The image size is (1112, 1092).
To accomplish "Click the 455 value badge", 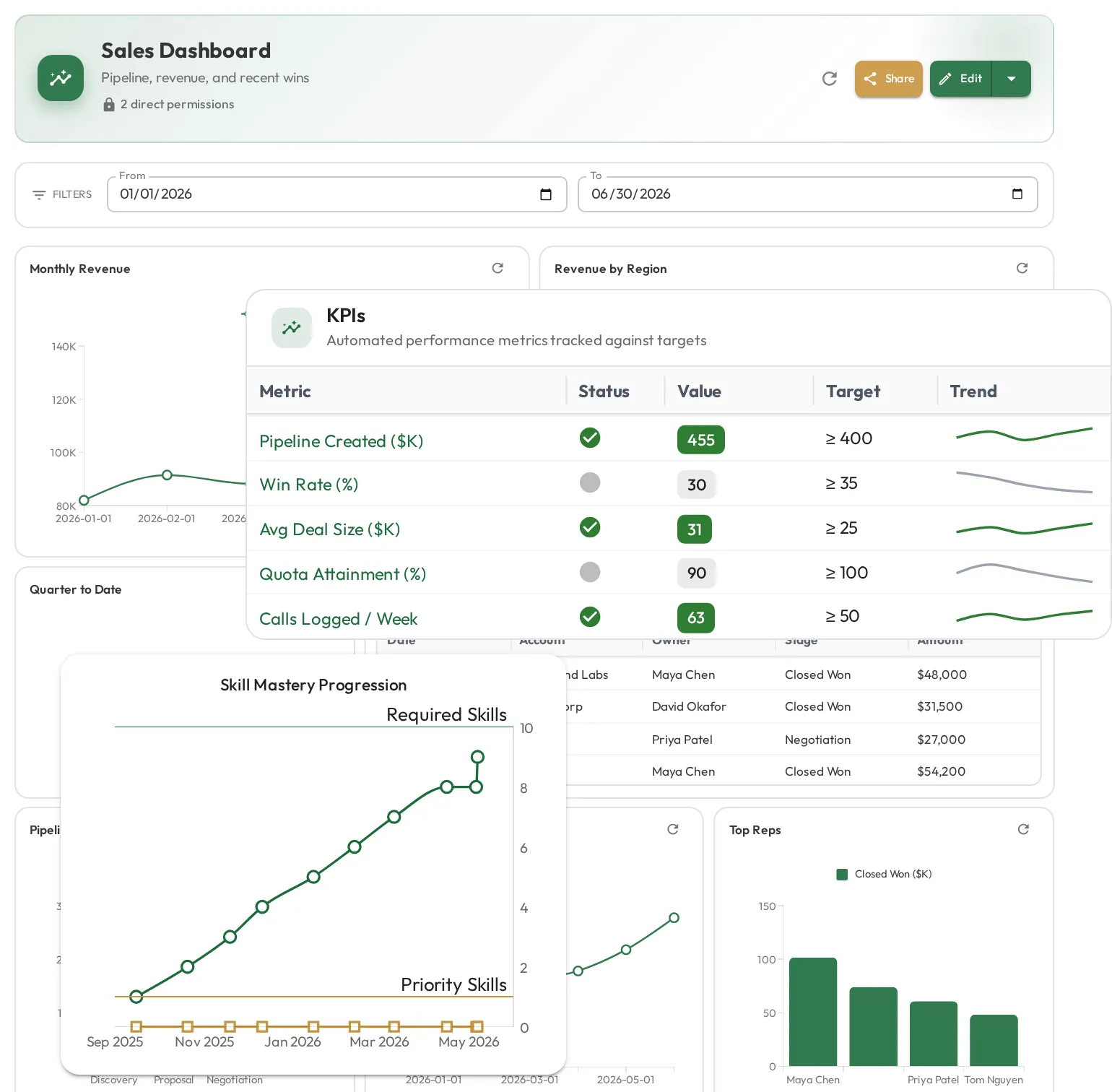I will point(701,440).
